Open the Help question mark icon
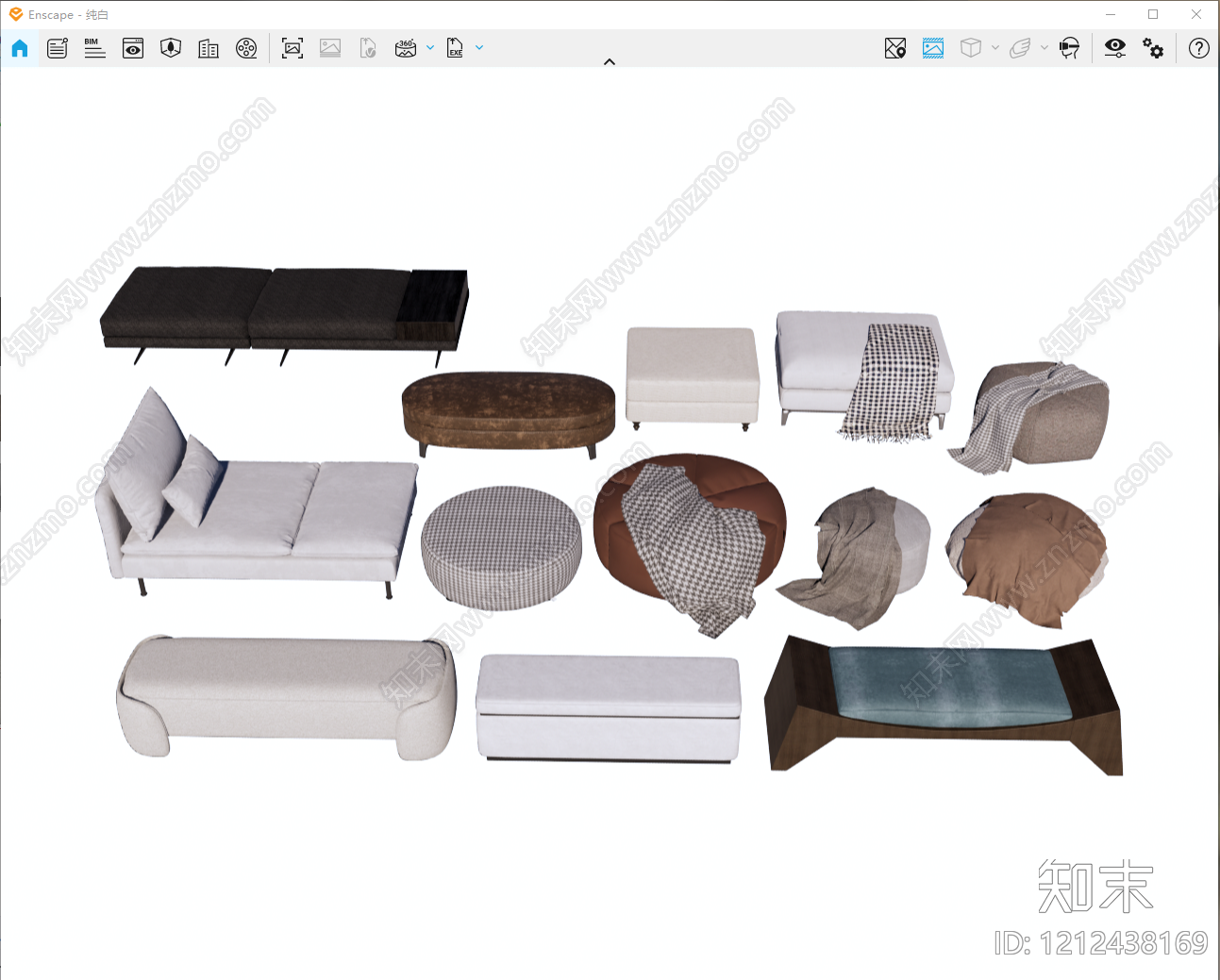This screenshot has width=1220, height=980. 1199,48
